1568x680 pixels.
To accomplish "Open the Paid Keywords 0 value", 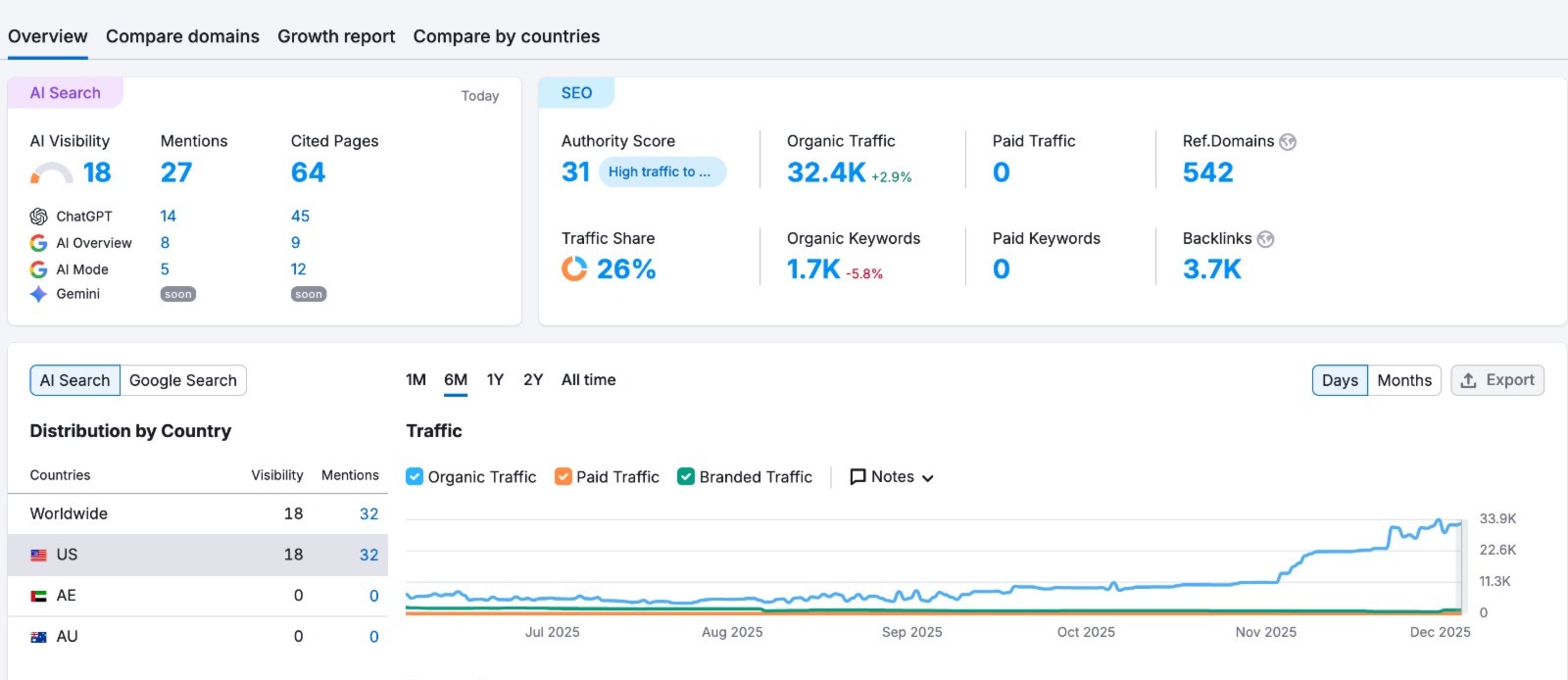I will coord(1001,269).
